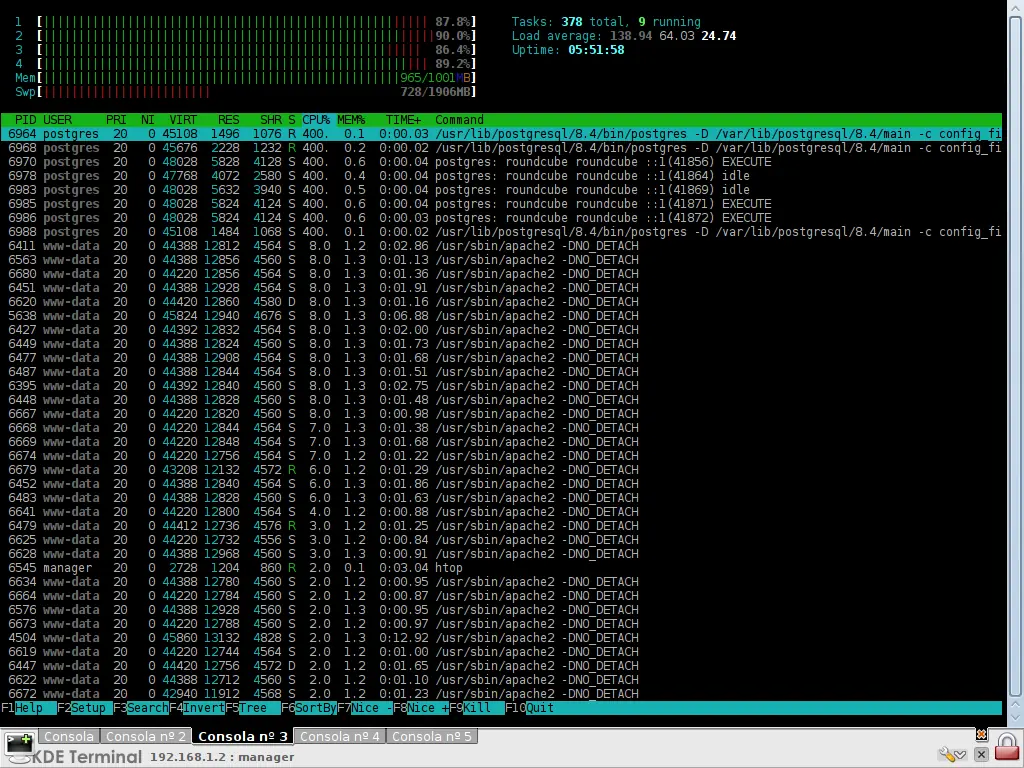Click the CPU 1 usage bar
This screenshot has height=768, width=1024.
click(x=257, y=22)
